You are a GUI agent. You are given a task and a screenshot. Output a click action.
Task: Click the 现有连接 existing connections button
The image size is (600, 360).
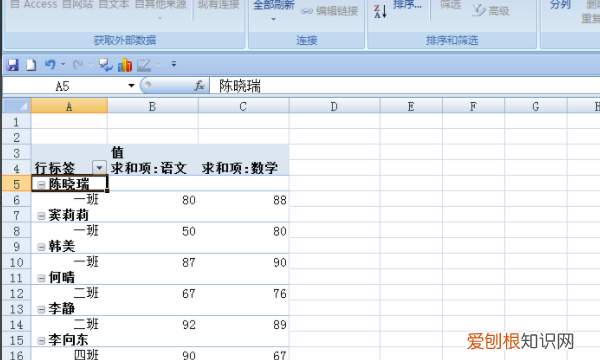218,5
